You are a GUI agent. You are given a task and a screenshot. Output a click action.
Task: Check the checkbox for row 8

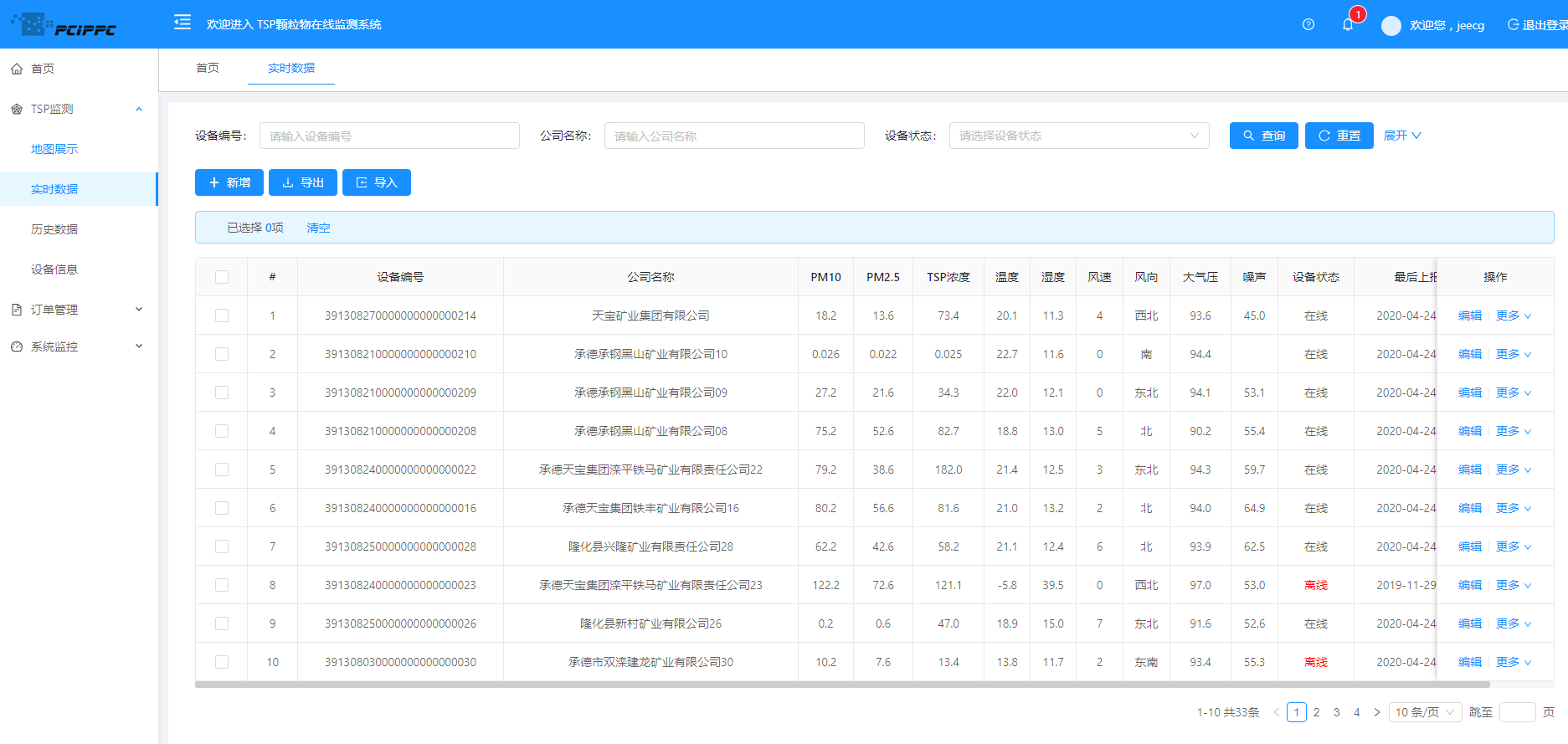coord(222,585)
